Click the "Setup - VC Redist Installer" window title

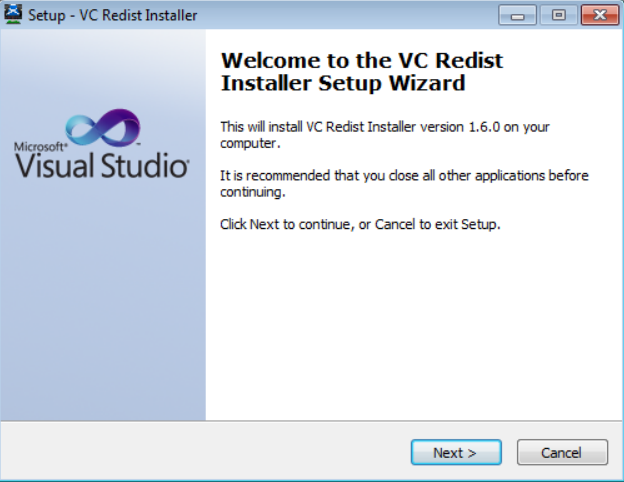pos(112,16)
